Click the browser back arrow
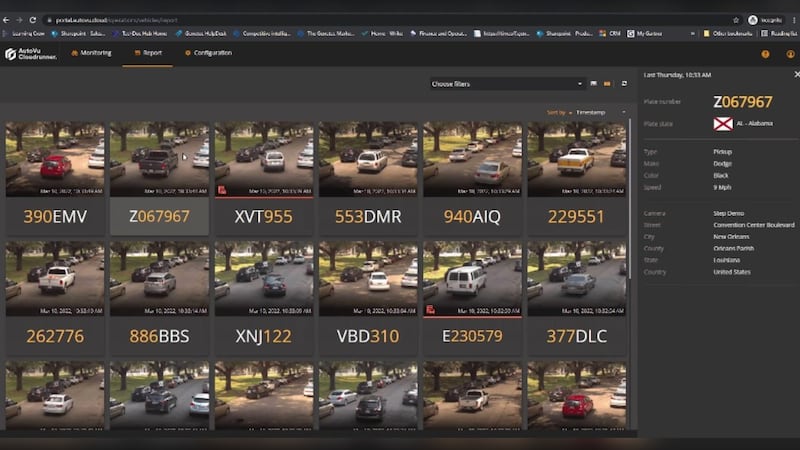This screenshot has height=450, width=800. coord(6,20)
